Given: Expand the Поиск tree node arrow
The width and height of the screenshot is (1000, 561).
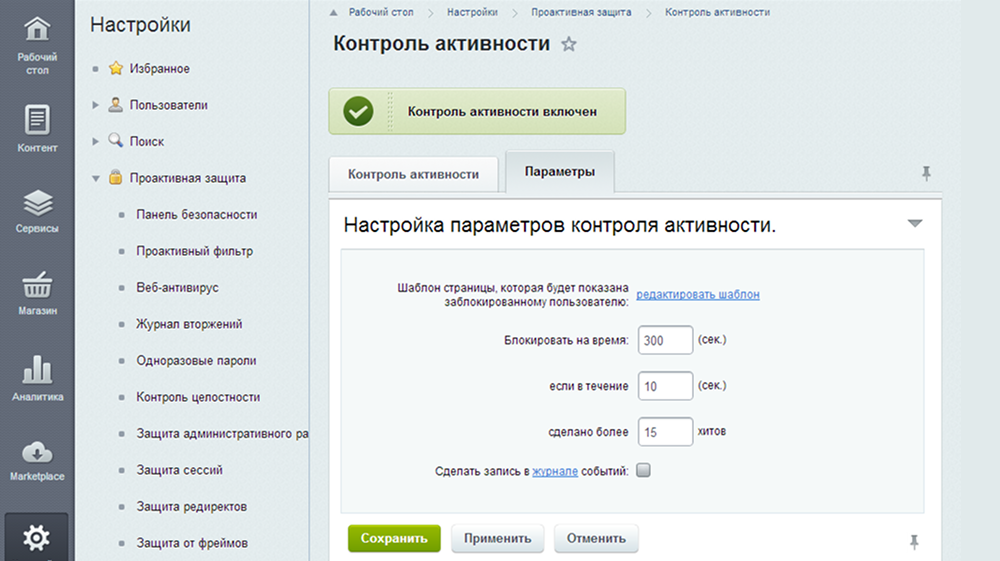Looking at the screenshot, I should click(x=95, y=142).
